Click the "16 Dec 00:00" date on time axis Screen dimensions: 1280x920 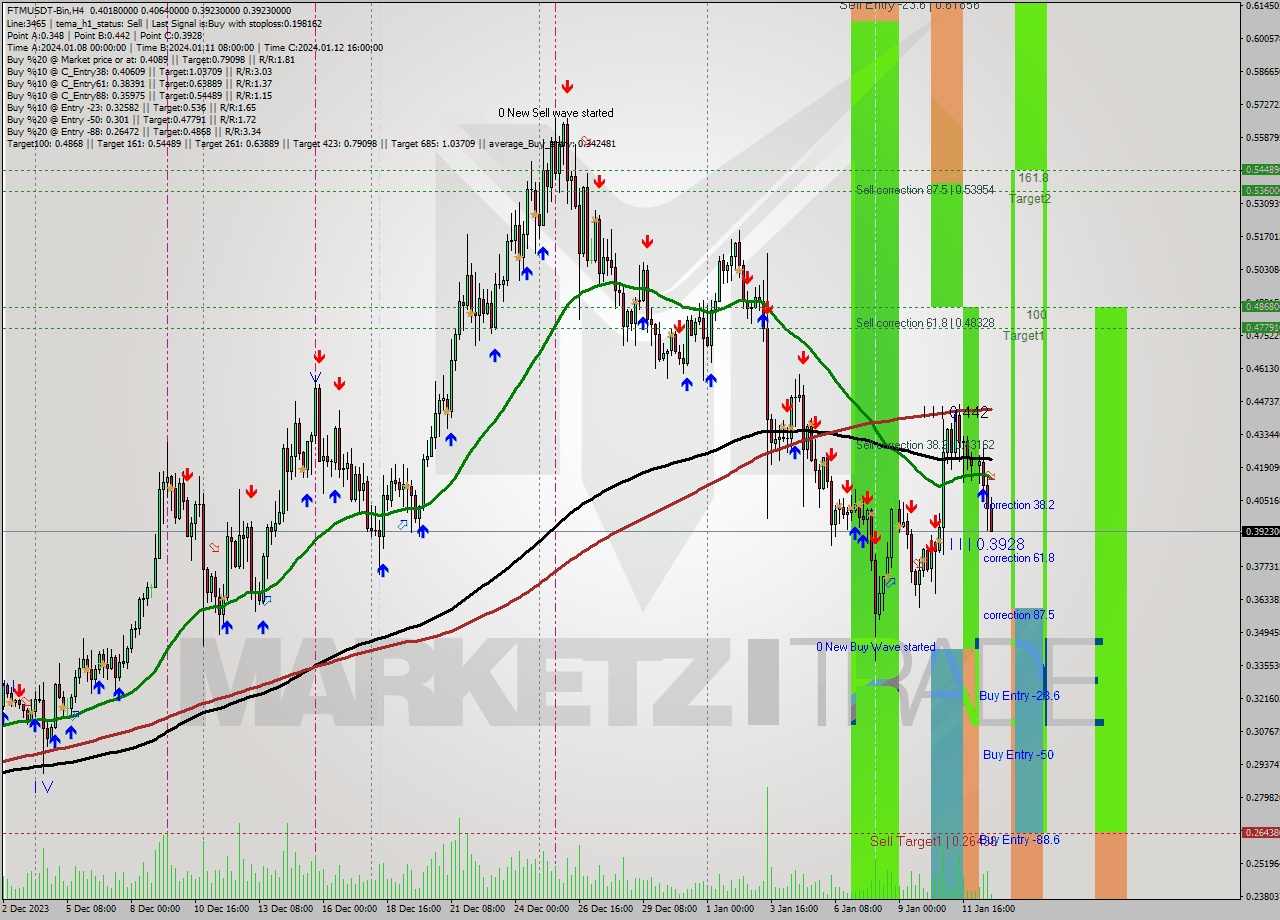349,909
